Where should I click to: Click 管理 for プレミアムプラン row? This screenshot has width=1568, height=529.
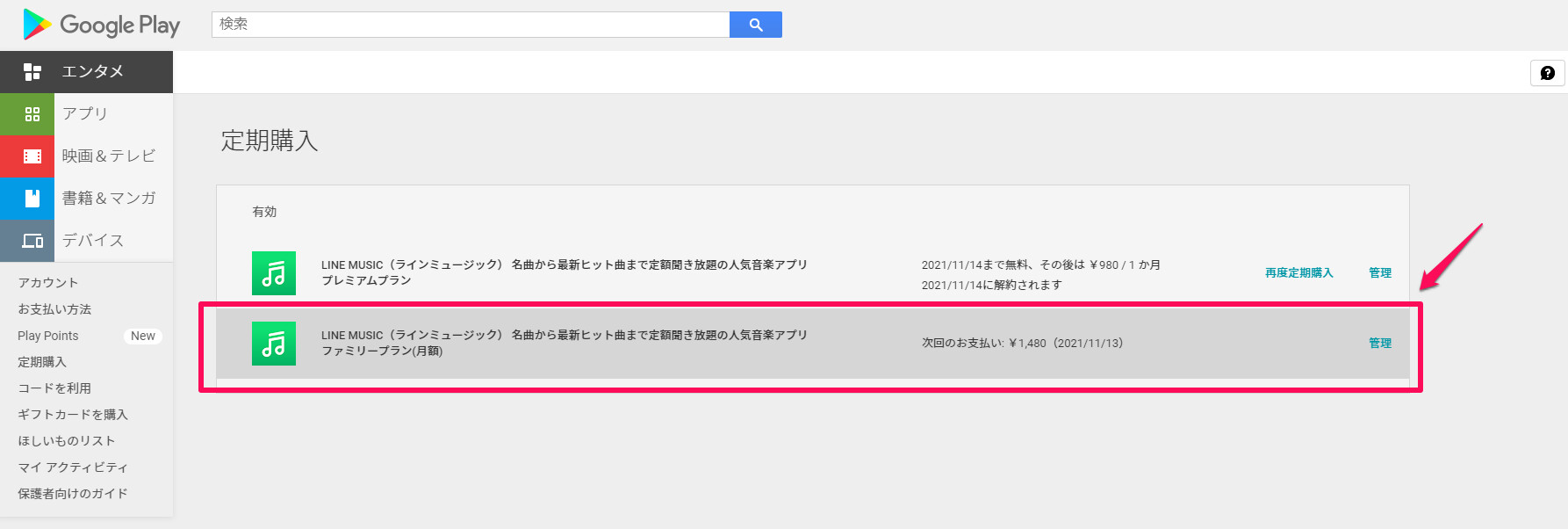[x=1380, y=273]
